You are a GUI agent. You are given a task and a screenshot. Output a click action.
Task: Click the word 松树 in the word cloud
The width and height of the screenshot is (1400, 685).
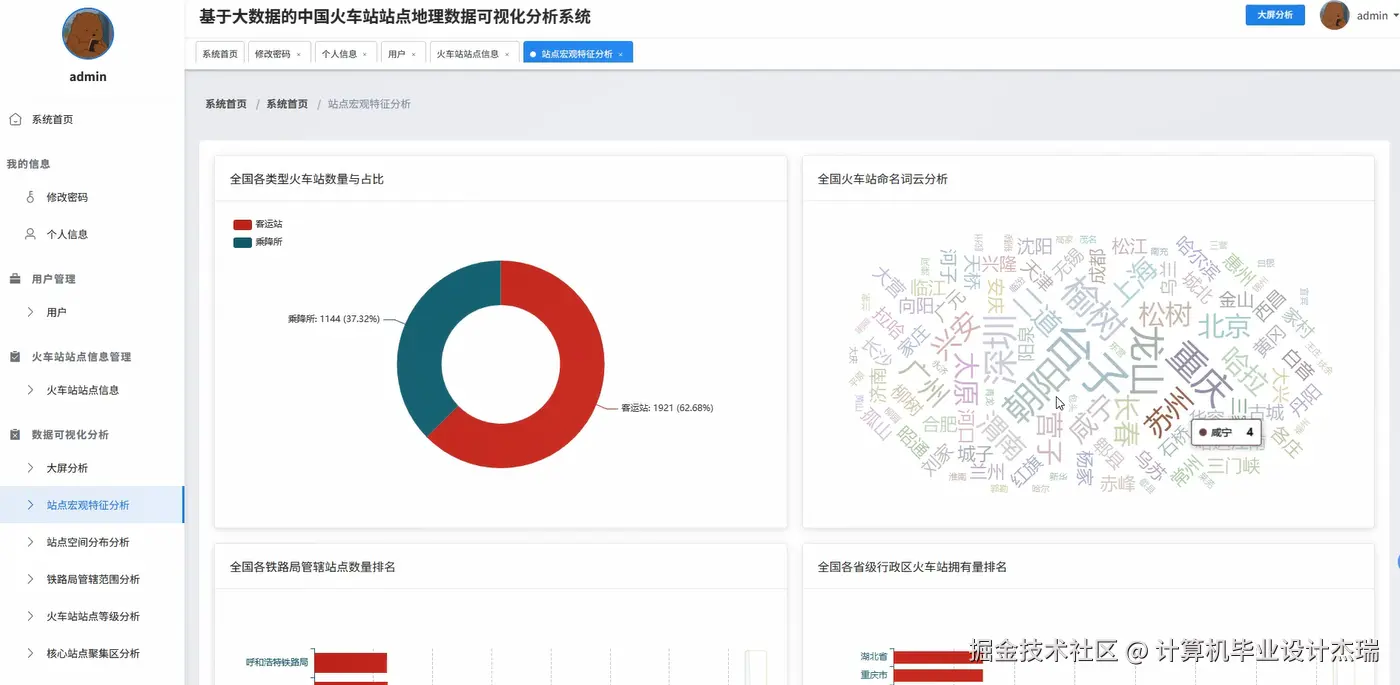click(1163, 314)
